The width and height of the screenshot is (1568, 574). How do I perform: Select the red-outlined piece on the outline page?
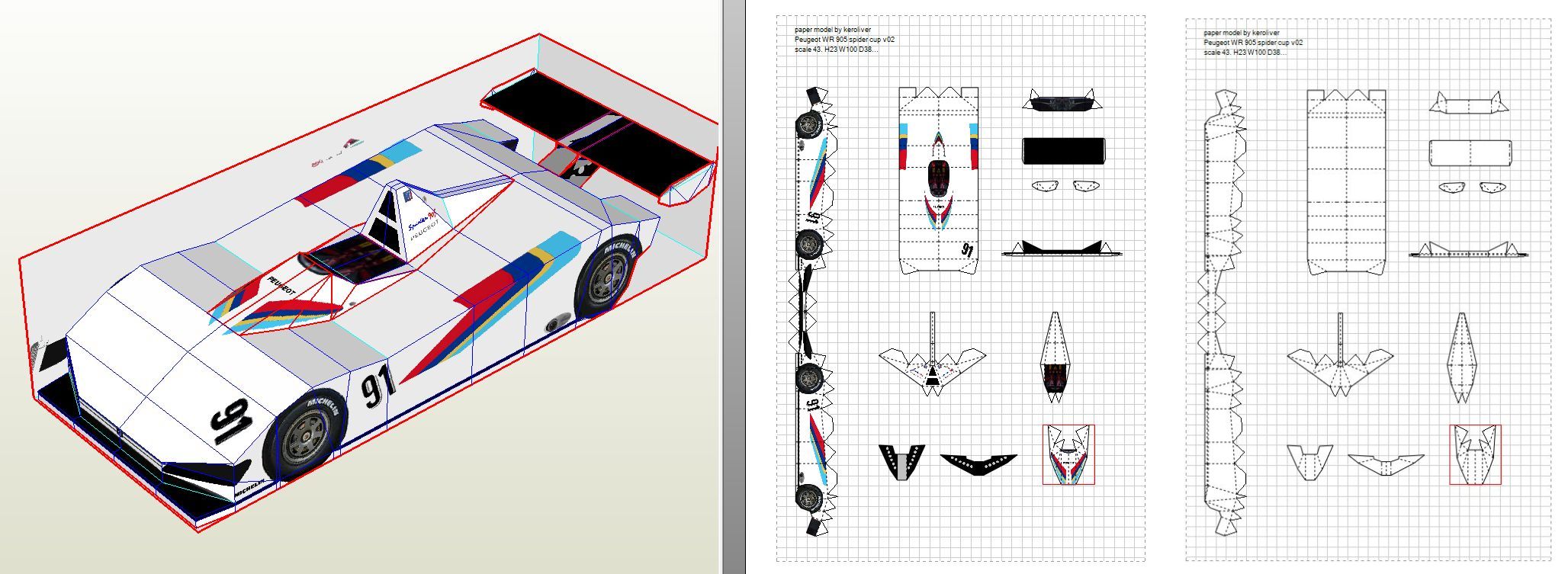click(1475, 454)
